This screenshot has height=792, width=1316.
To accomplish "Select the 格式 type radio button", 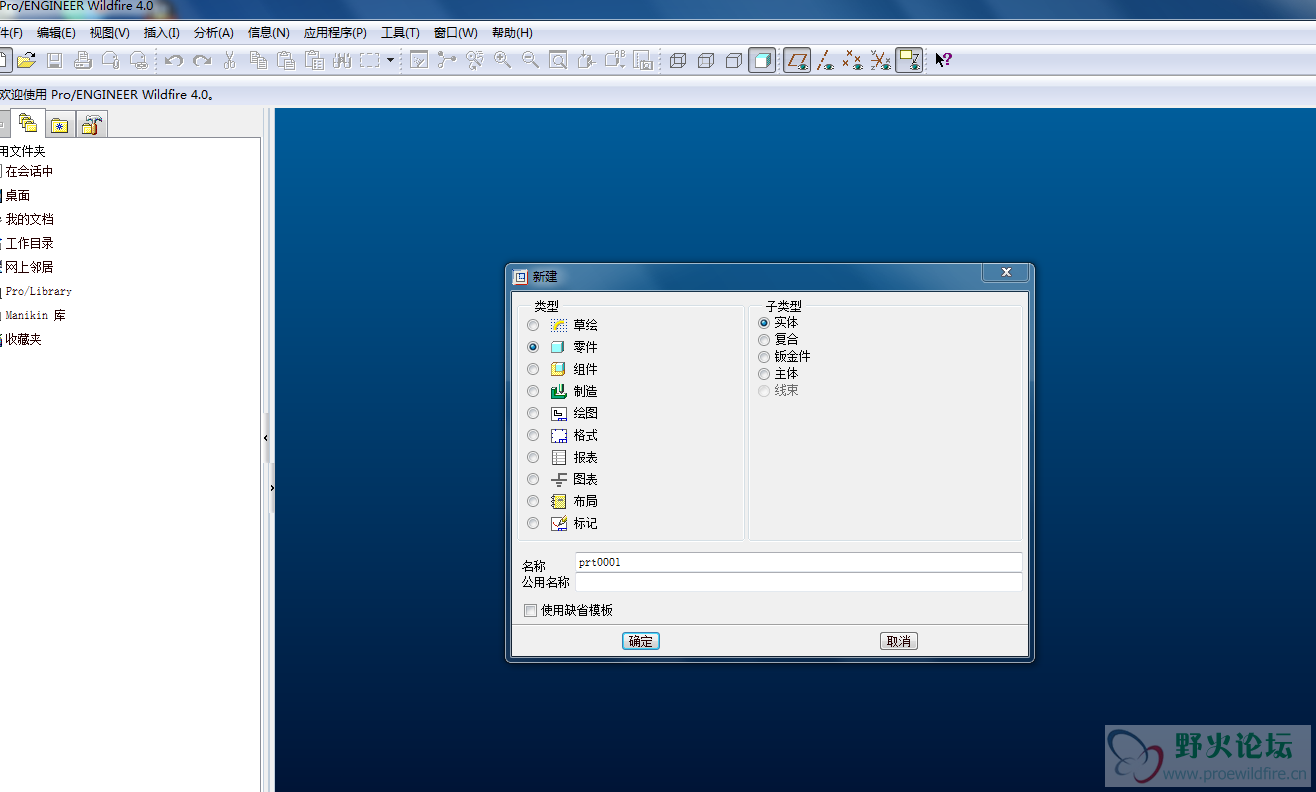I will pyautogui.click(x=533, y=435).
